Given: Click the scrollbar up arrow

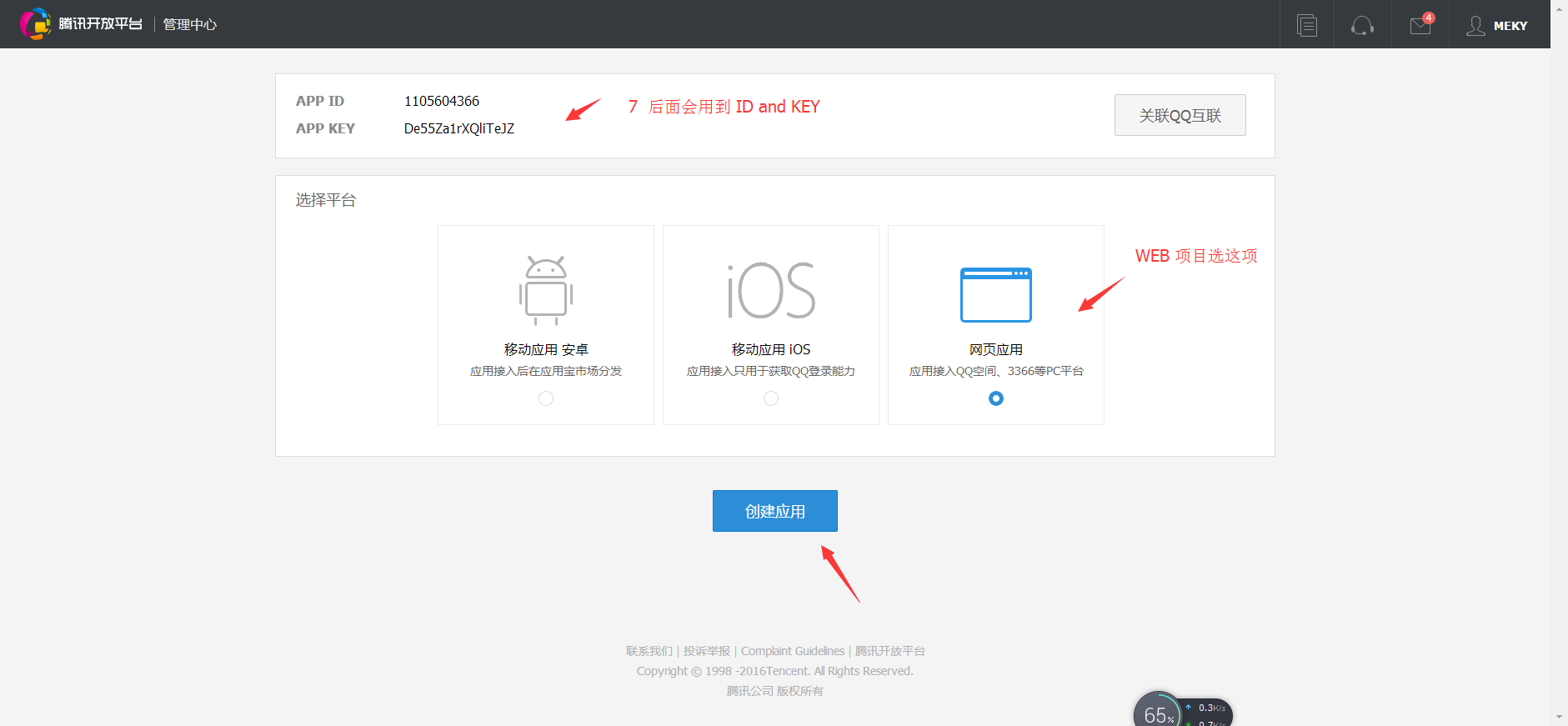Looking at the screenshot, I should tap(1559, 8).
